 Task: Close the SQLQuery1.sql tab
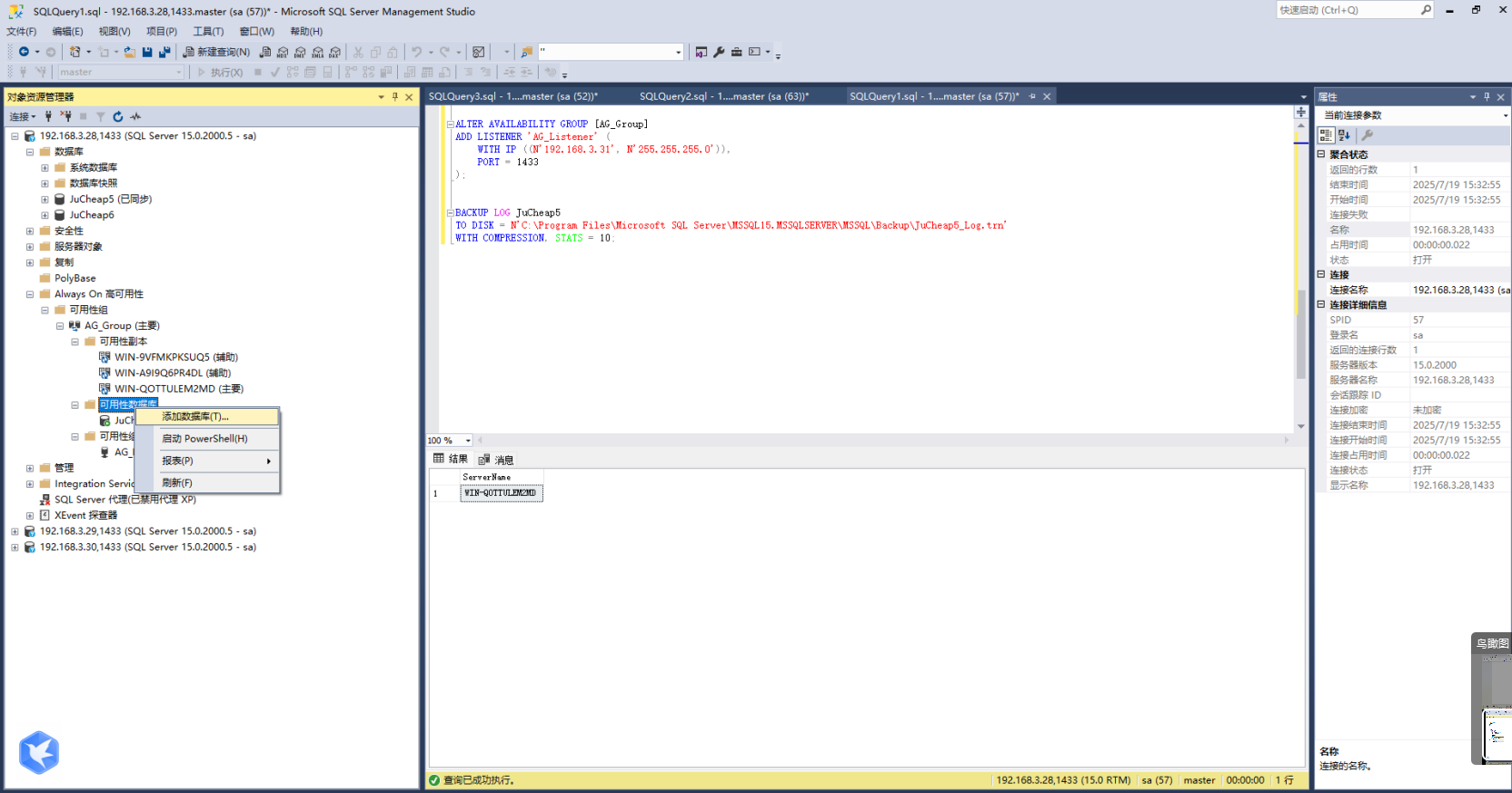(1047, 96)
